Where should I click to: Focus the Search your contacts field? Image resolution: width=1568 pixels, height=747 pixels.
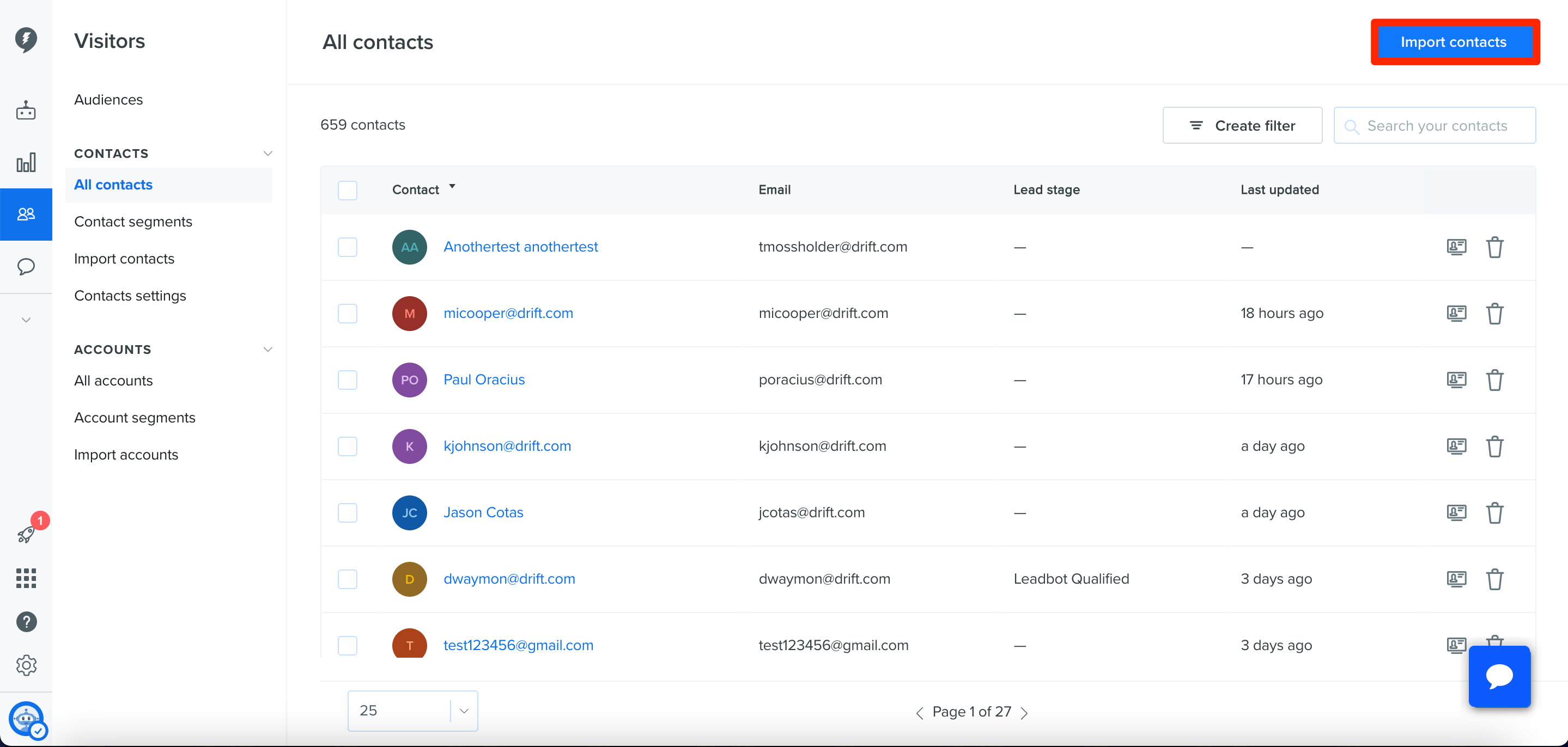1434,125
